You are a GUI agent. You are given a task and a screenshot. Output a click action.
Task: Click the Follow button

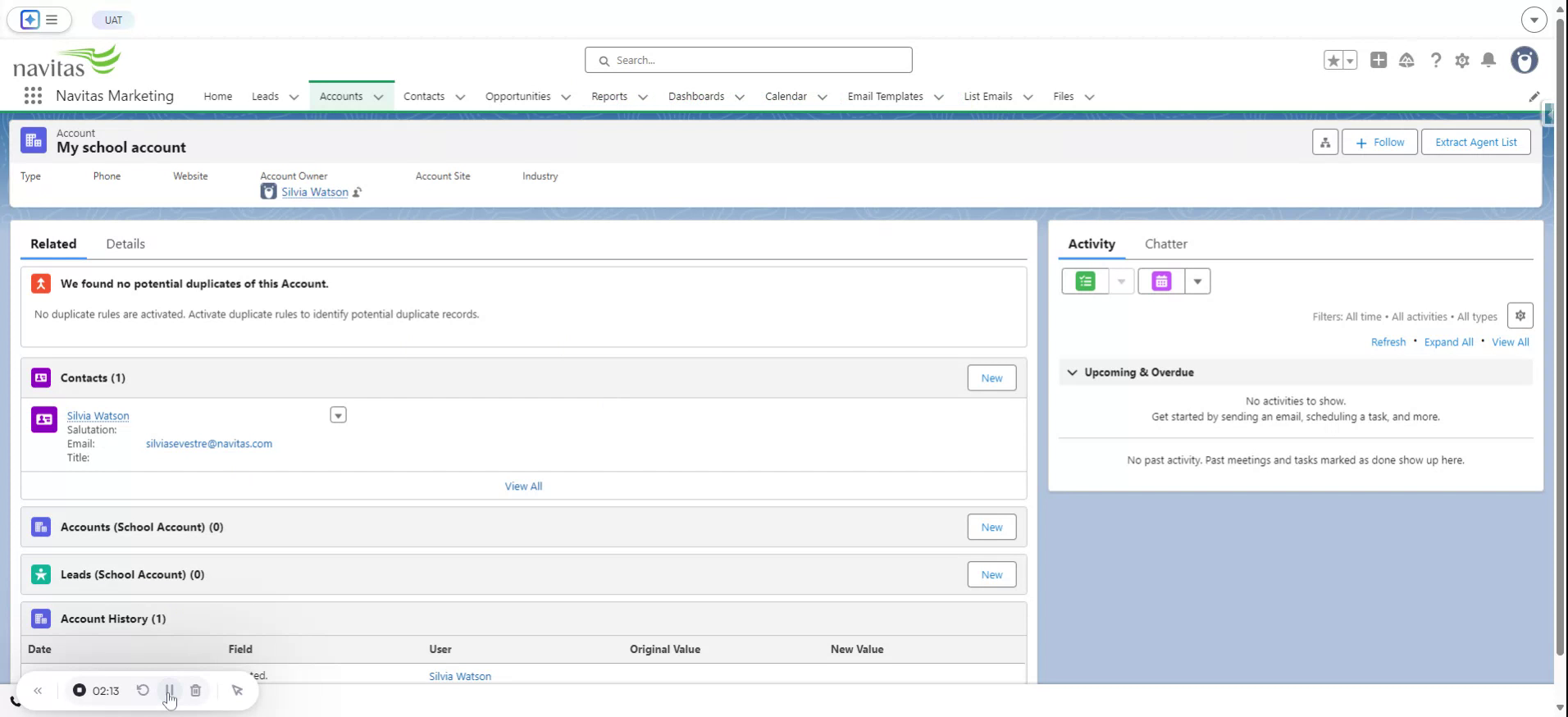(1379, 142)
